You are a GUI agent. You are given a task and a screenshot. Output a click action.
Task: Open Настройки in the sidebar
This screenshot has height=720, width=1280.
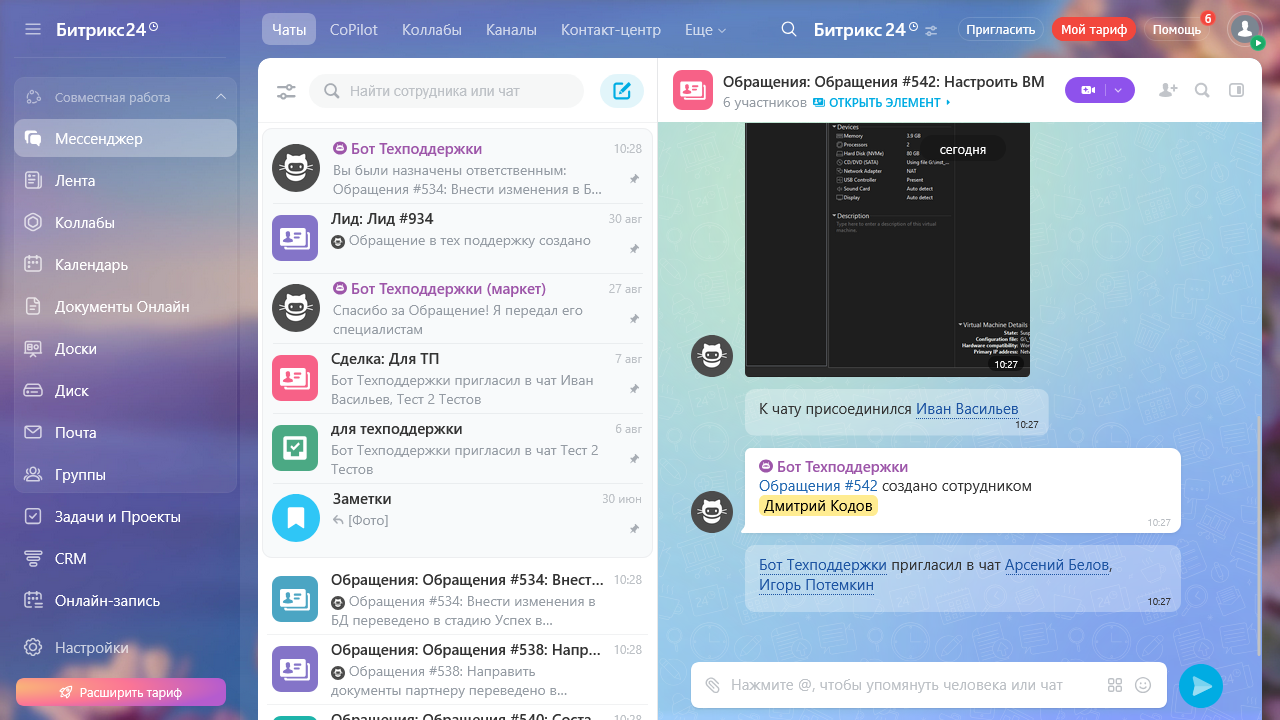point(125,648)
